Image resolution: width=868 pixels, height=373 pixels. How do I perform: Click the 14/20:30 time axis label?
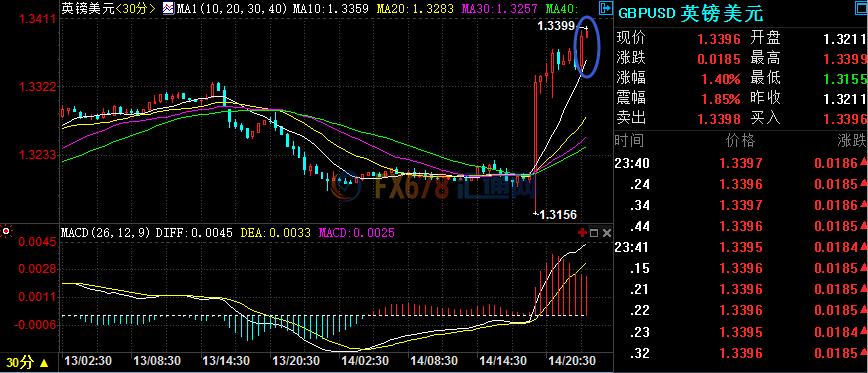tap(571, 360)
